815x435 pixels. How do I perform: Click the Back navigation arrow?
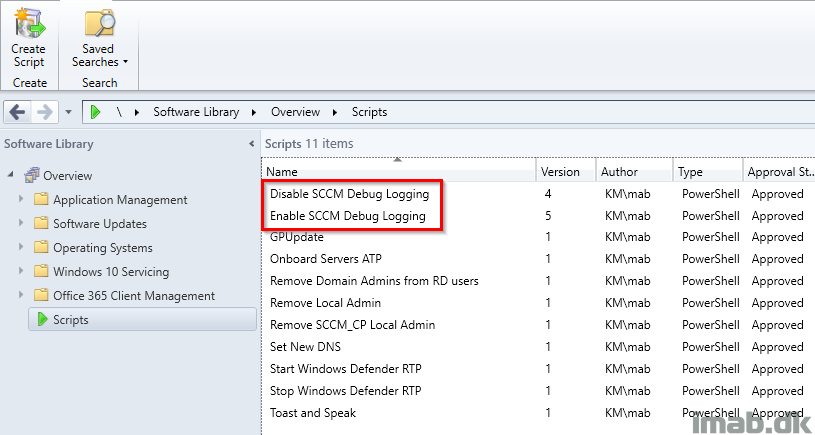pyautogui.click(x=17, y=112)
